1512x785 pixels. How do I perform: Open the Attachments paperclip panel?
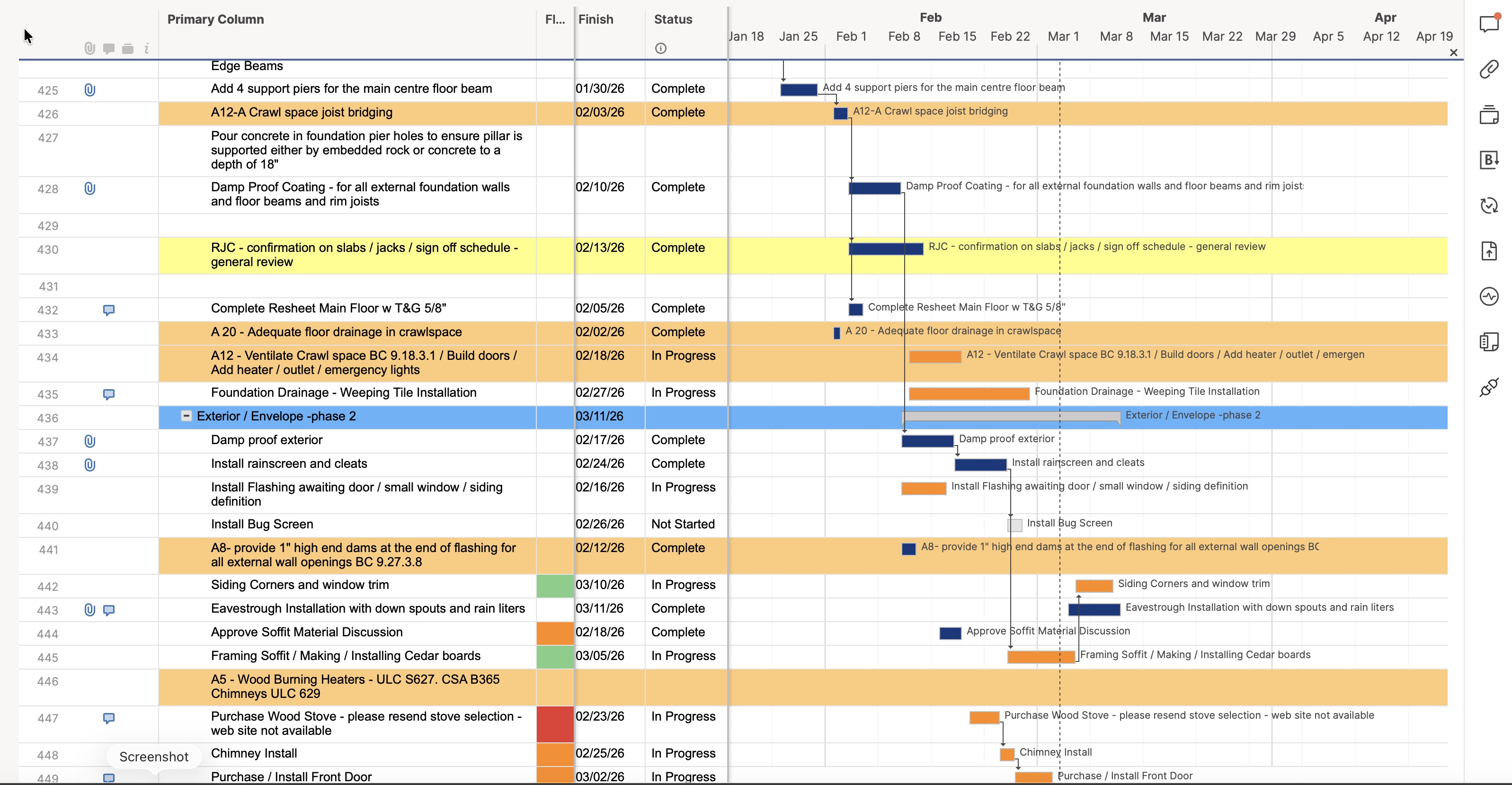pos(1489,69)
